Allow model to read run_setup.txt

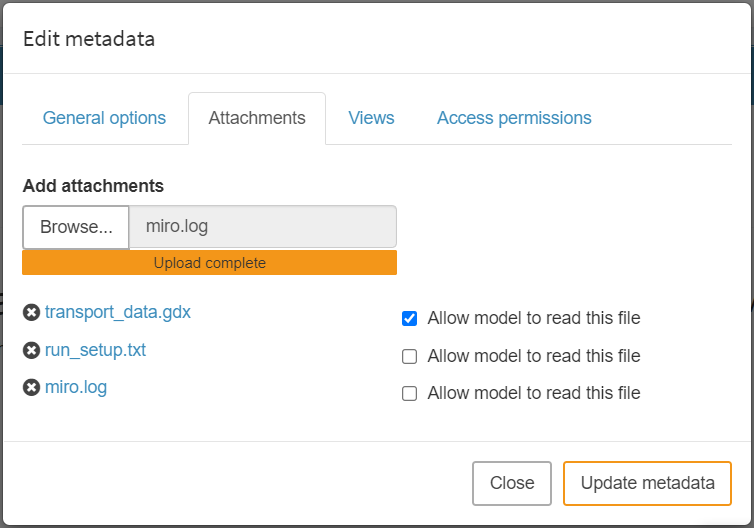click(x=409, y=356)
